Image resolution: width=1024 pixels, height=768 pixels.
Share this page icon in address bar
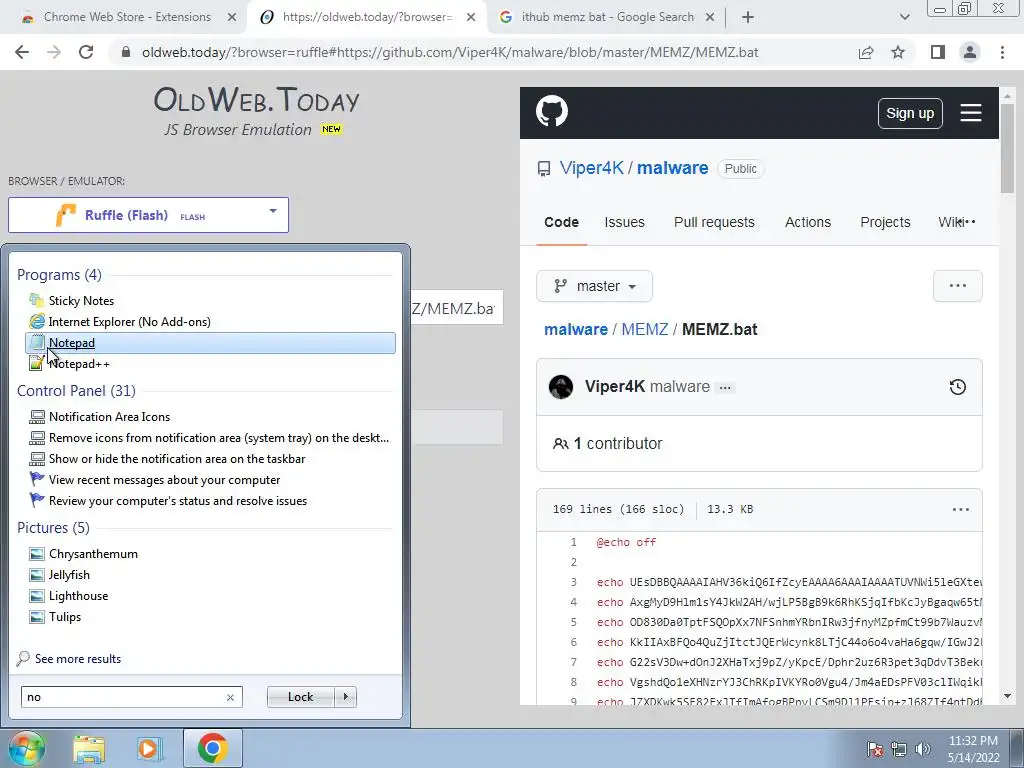click(x=866, y=52)
